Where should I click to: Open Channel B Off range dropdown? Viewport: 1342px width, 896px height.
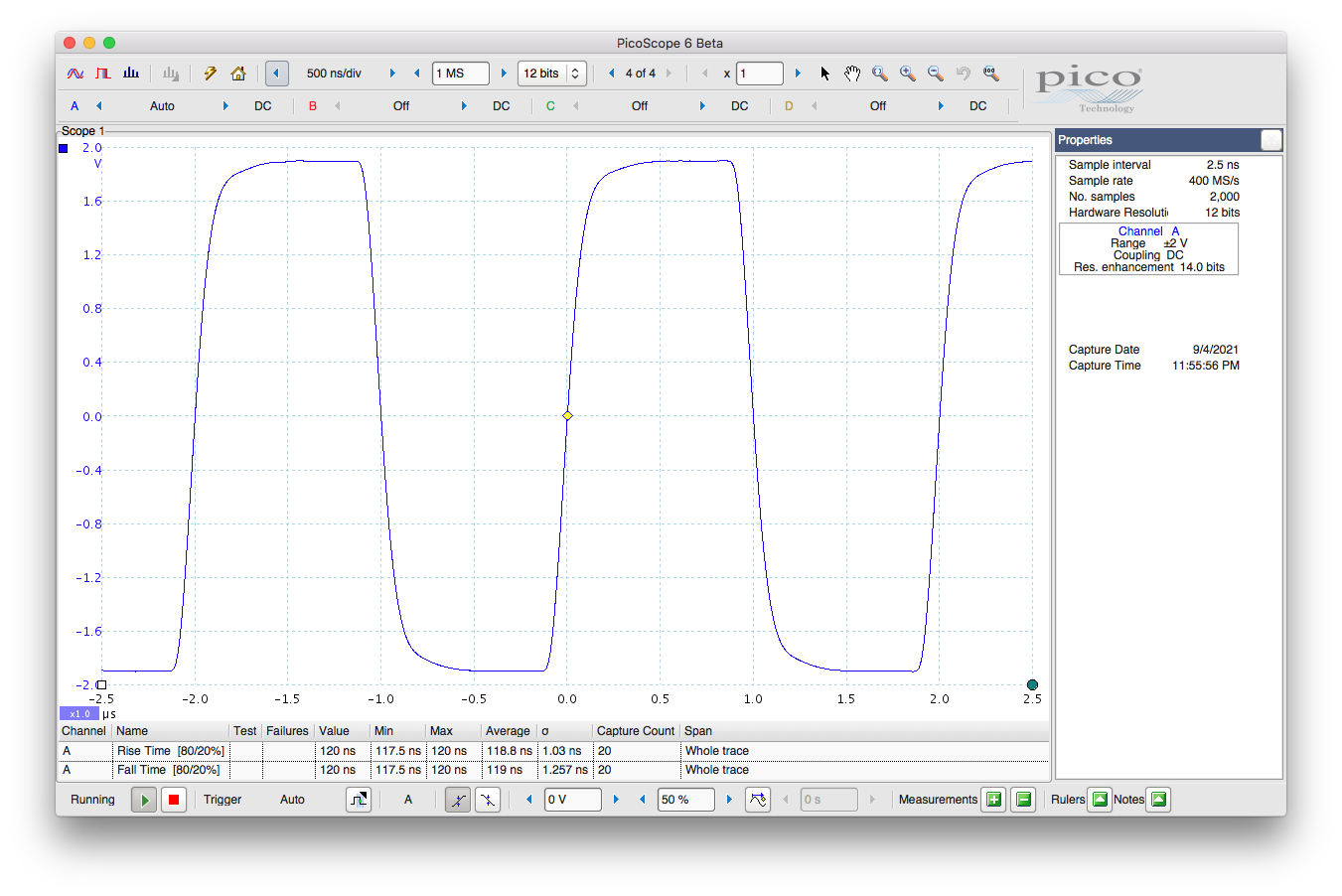tap(401, 106)
